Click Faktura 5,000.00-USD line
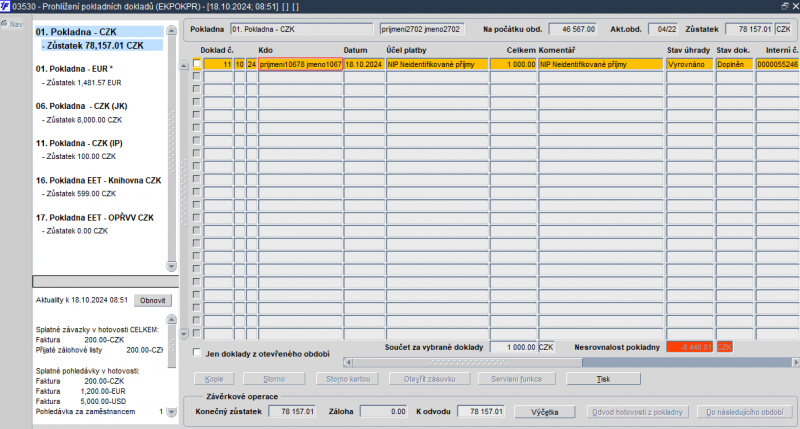The image size is (800, 429). pos(81,401)
